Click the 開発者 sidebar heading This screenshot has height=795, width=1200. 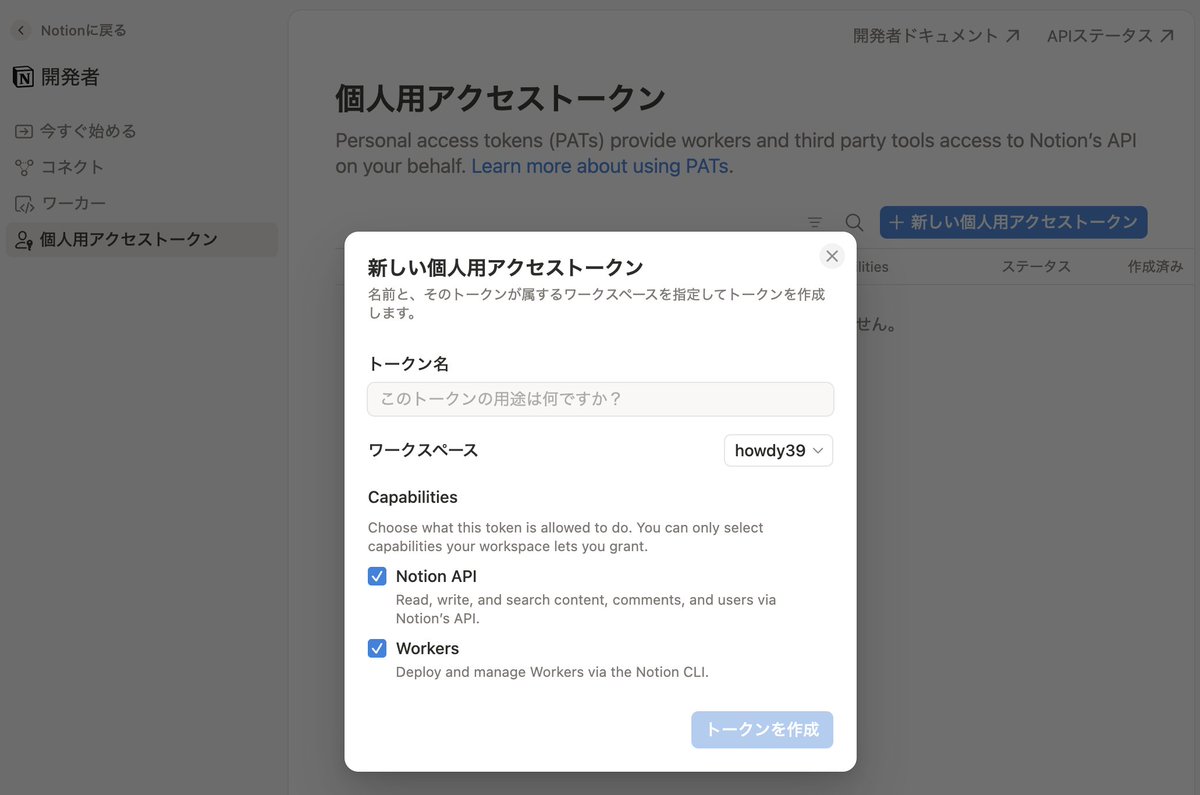click(70, 77)
